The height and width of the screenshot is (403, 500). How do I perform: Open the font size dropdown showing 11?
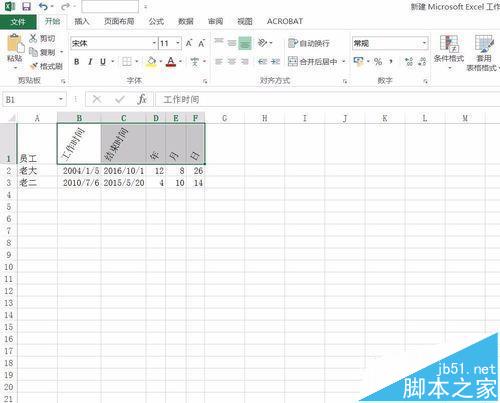pos(178,43)
